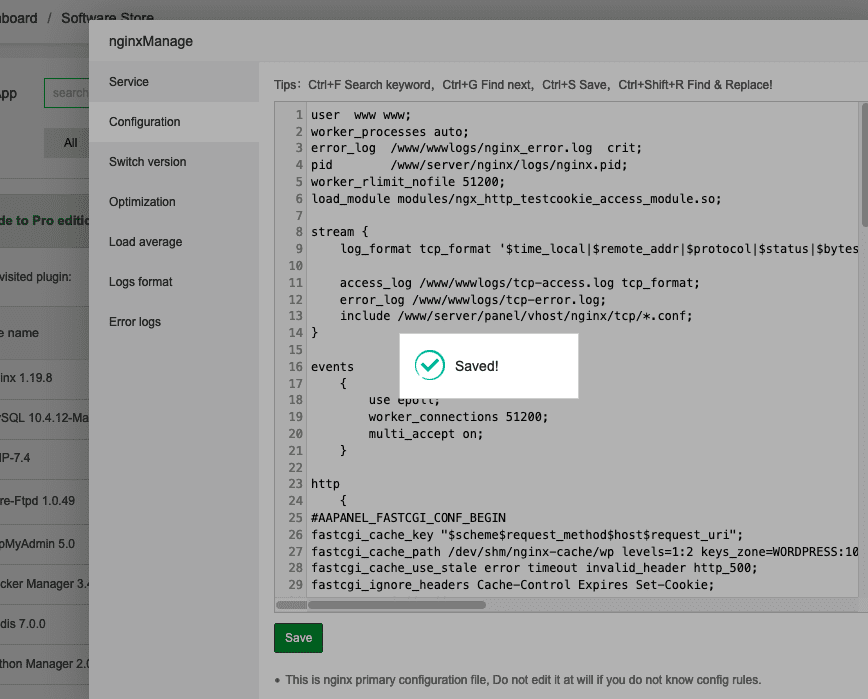Viewport: 868px width, 699px height.
Task: Open the Logs format tab
Action: 141,282
